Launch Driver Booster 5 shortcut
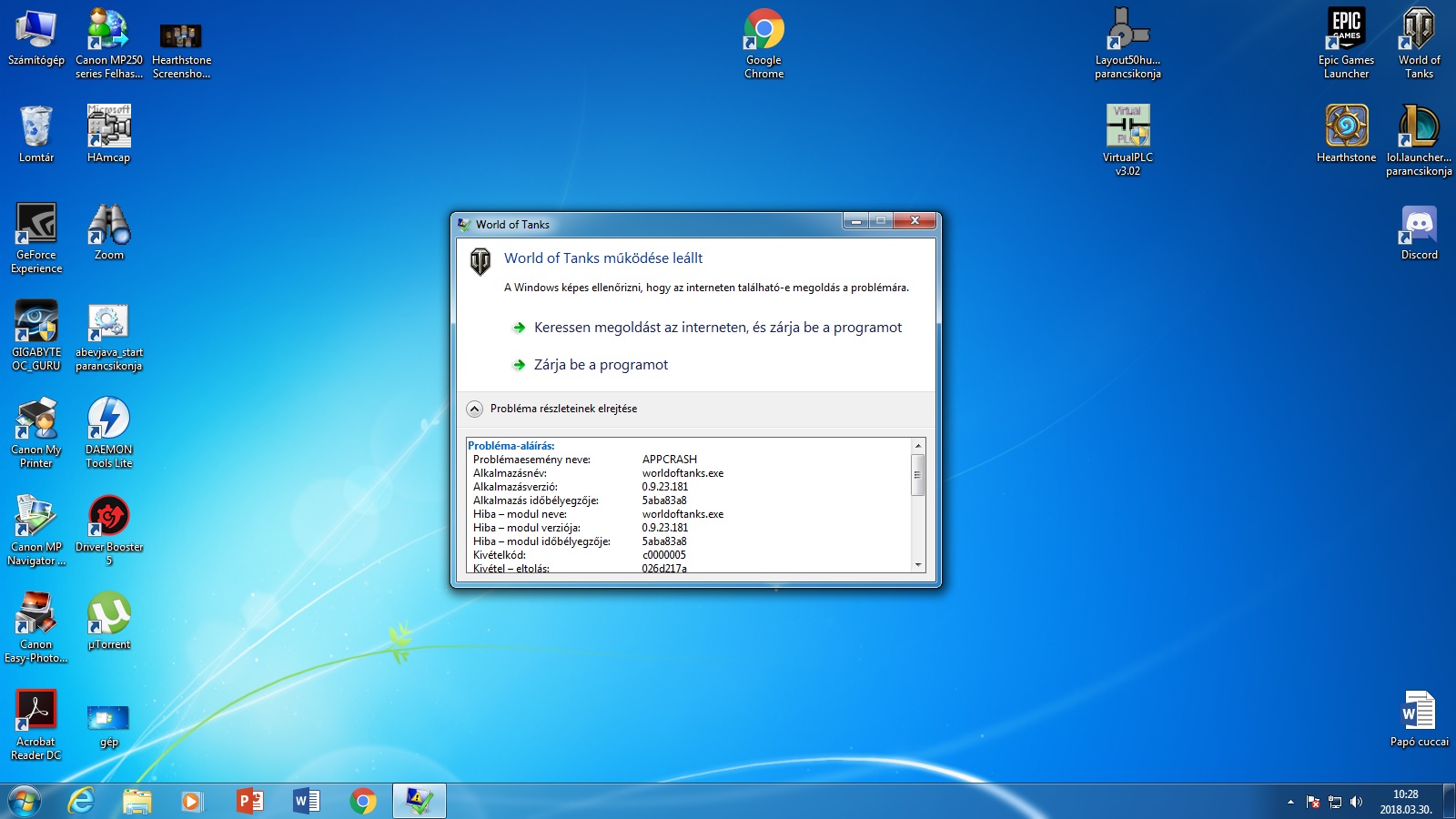This screenshot has height=819, width=1456. click(109, 531)
